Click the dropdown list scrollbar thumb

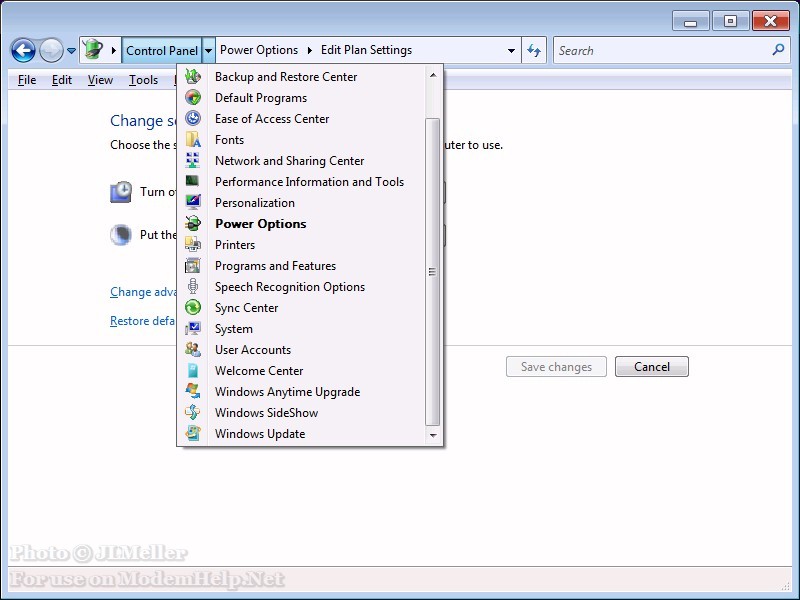(432, 271)
